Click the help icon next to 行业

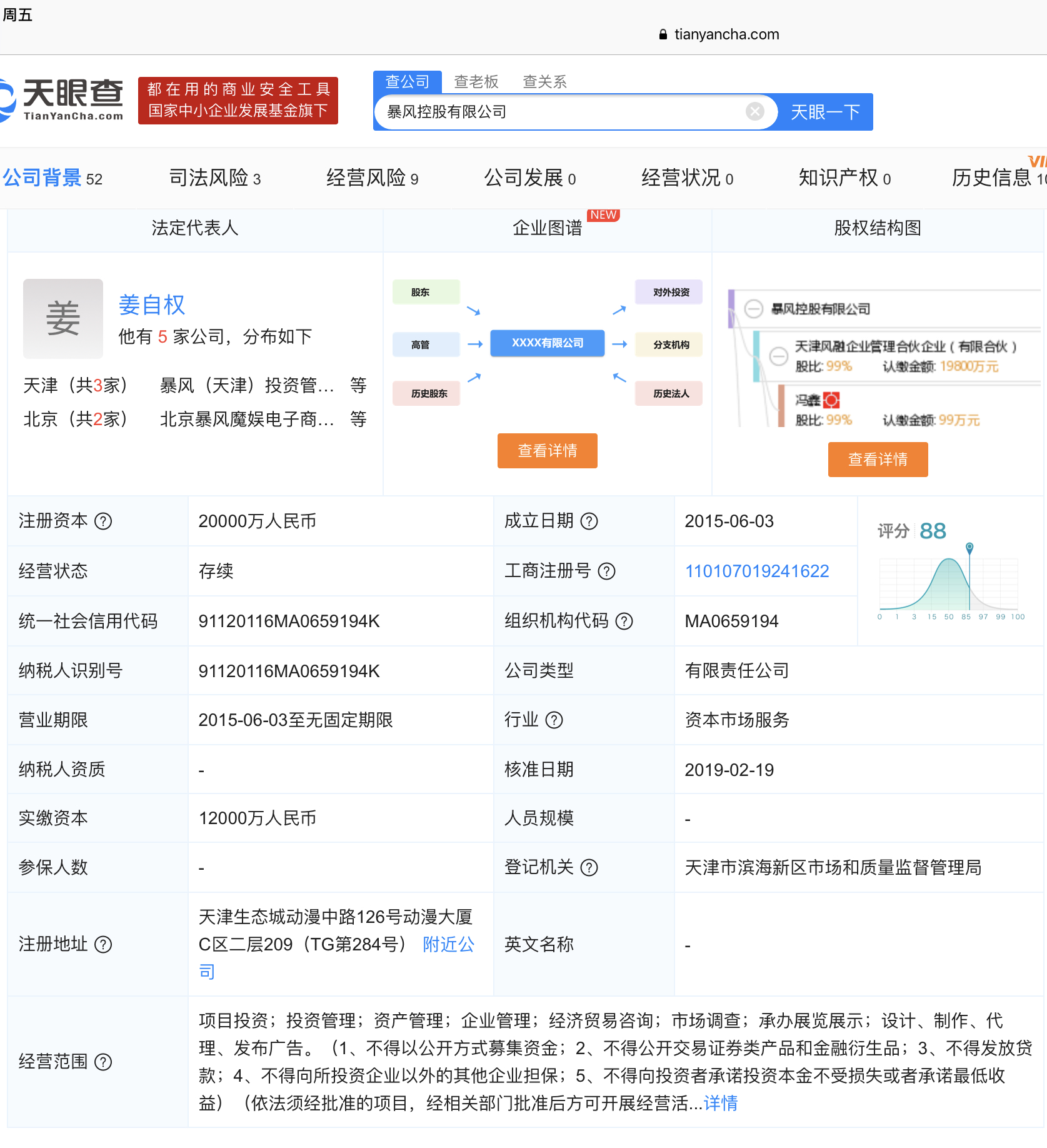[x=554, y=720]
